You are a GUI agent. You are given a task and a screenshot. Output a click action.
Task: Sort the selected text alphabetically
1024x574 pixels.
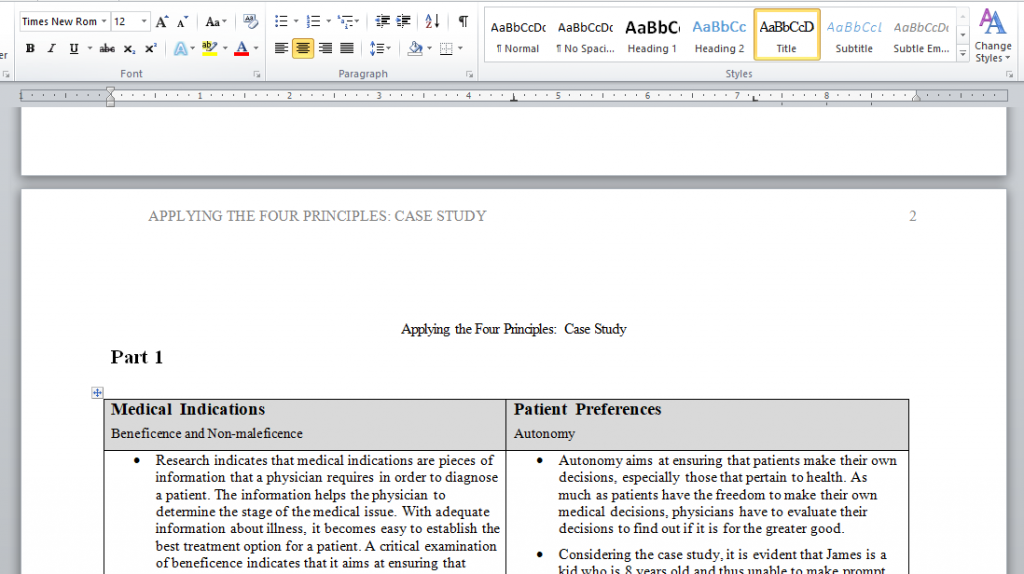[x=432, y=22]
